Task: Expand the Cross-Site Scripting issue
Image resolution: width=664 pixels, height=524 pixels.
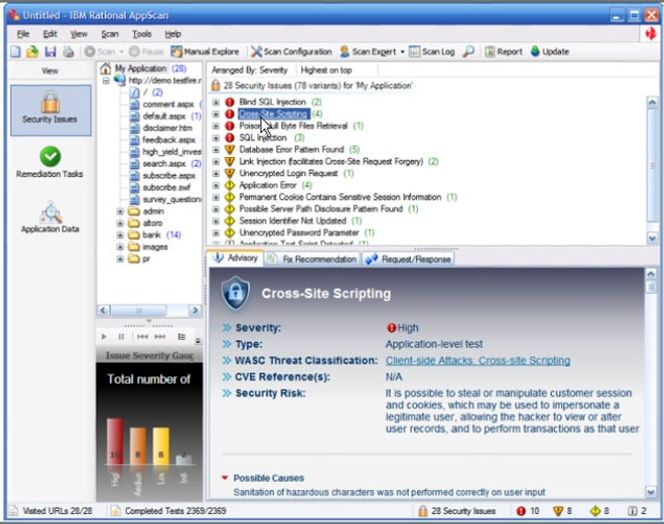Action: point(216,114)
